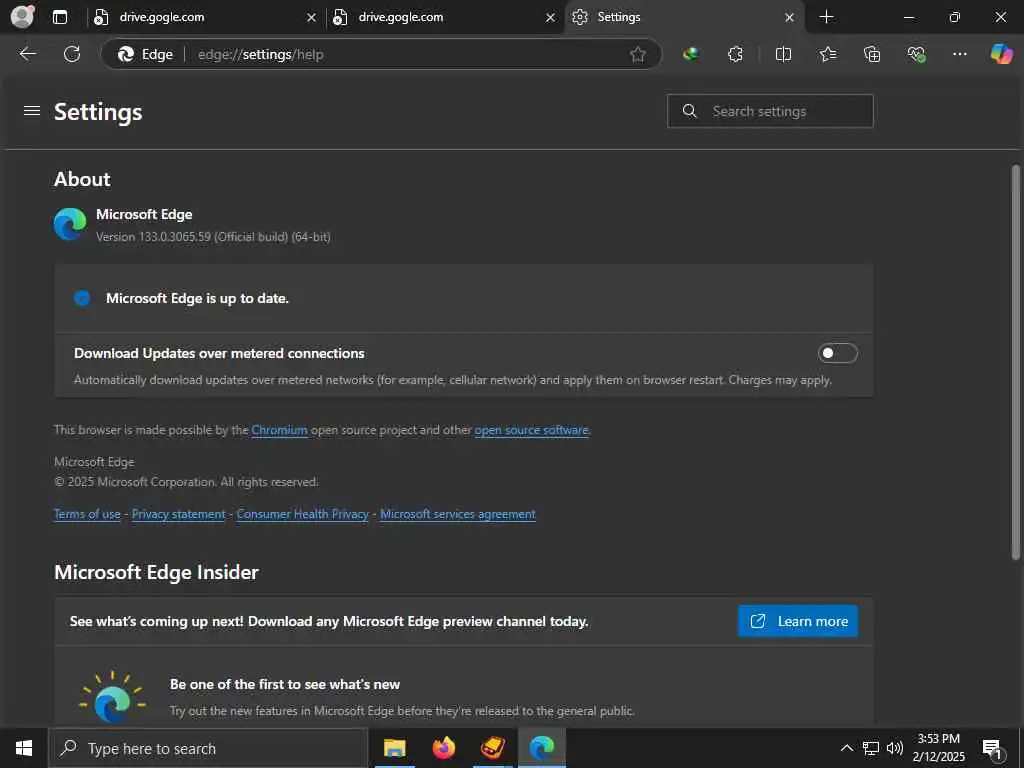The height and width of the screenshot is (768, 1024).
Task: Click the Edge Insider sunburst logo
Action: point(112,697)
